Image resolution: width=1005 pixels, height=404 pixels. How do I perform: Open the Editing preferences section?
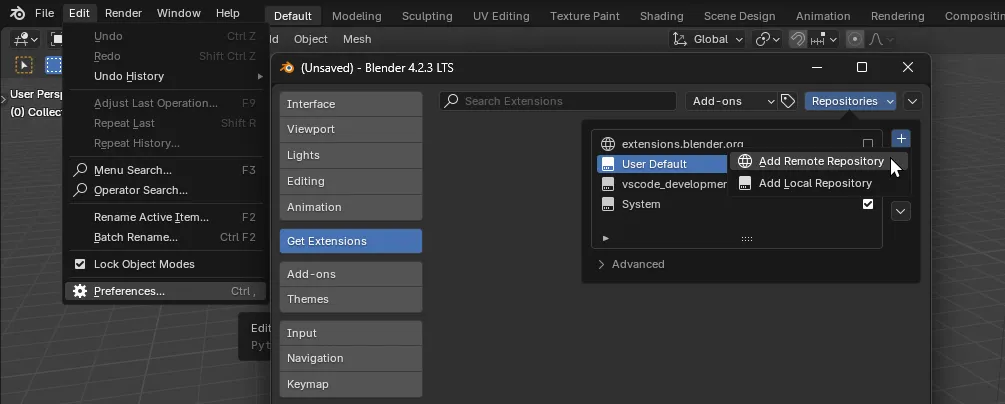(x=351, y=181)
